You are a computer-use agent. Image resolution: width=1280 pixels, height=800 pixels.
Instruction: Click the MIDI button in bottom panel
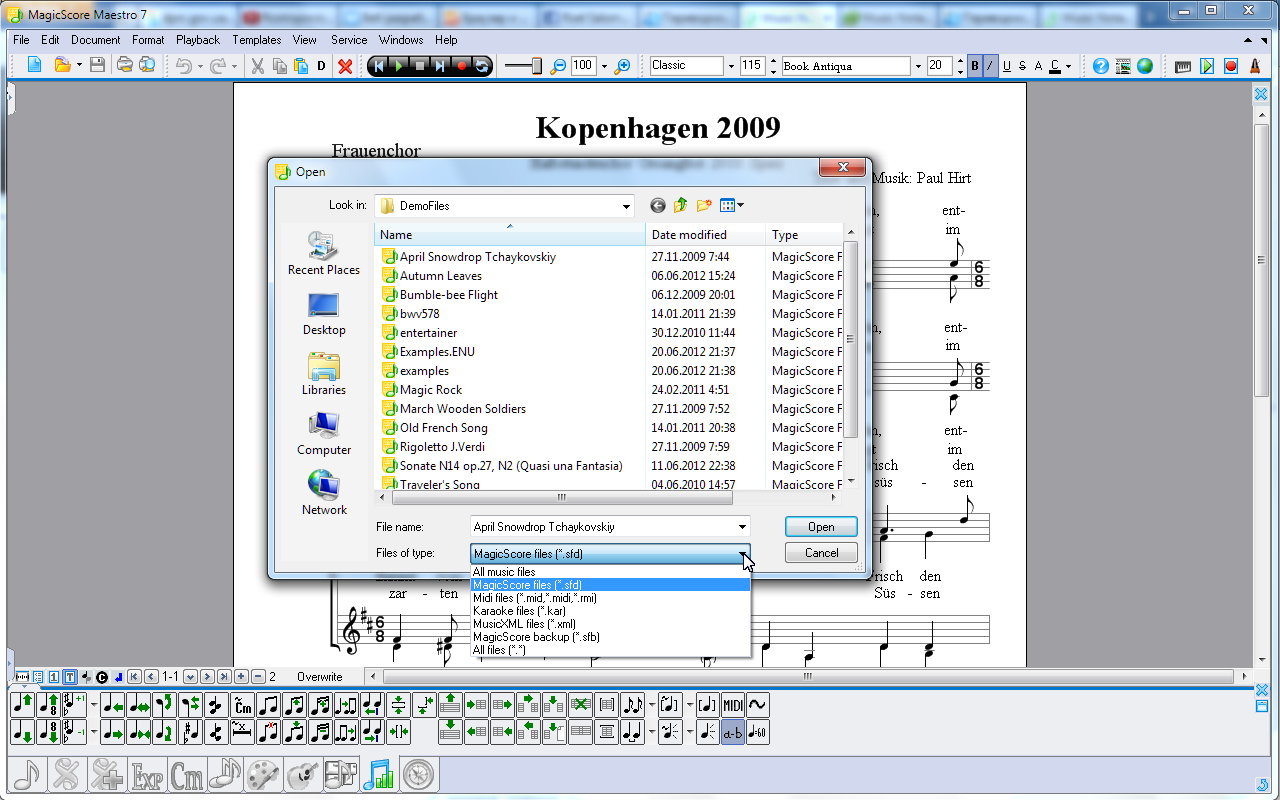point(732,705)
